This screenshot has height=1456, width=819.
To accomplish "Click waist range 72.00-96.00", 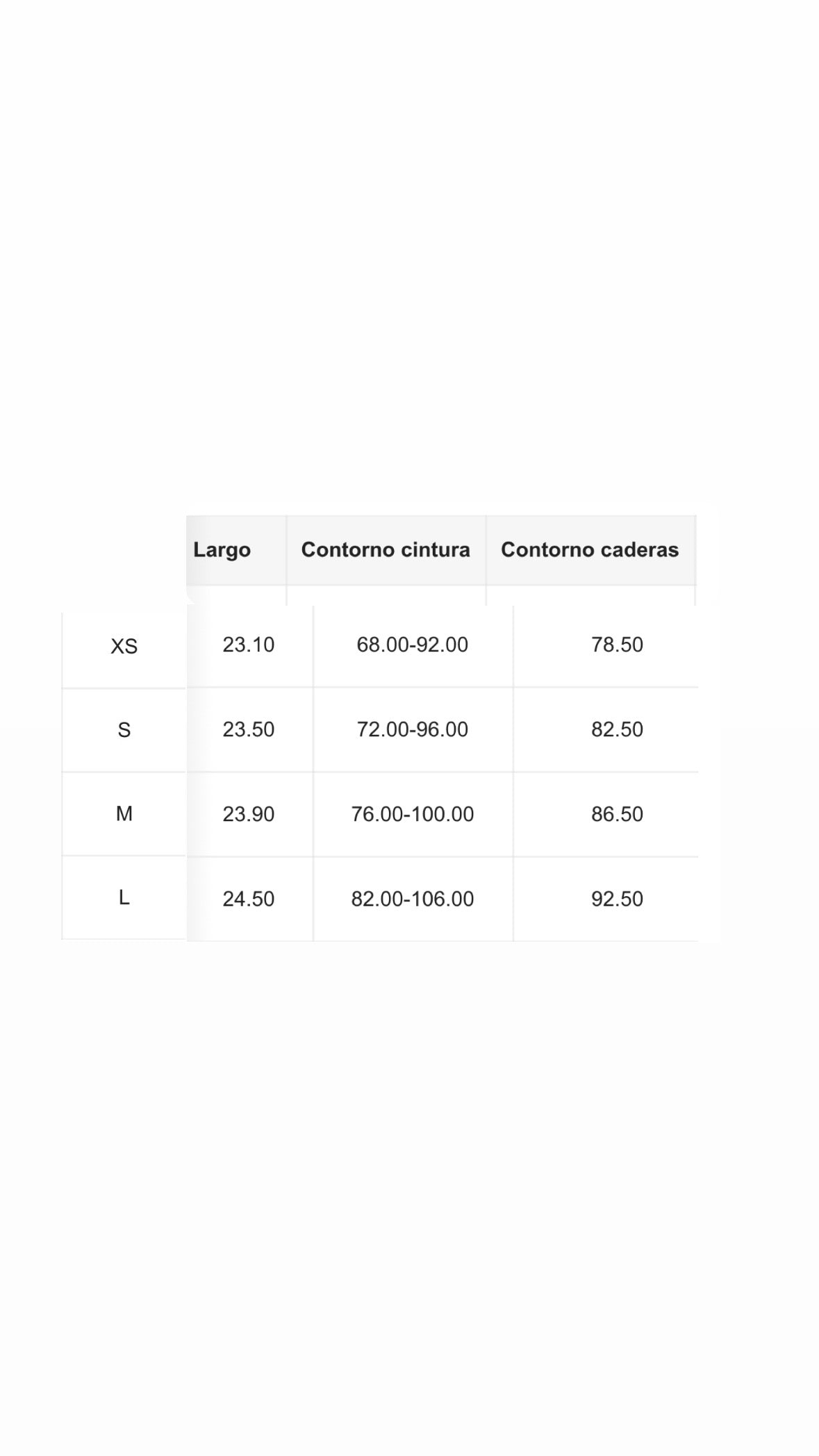I will (413, 729).
